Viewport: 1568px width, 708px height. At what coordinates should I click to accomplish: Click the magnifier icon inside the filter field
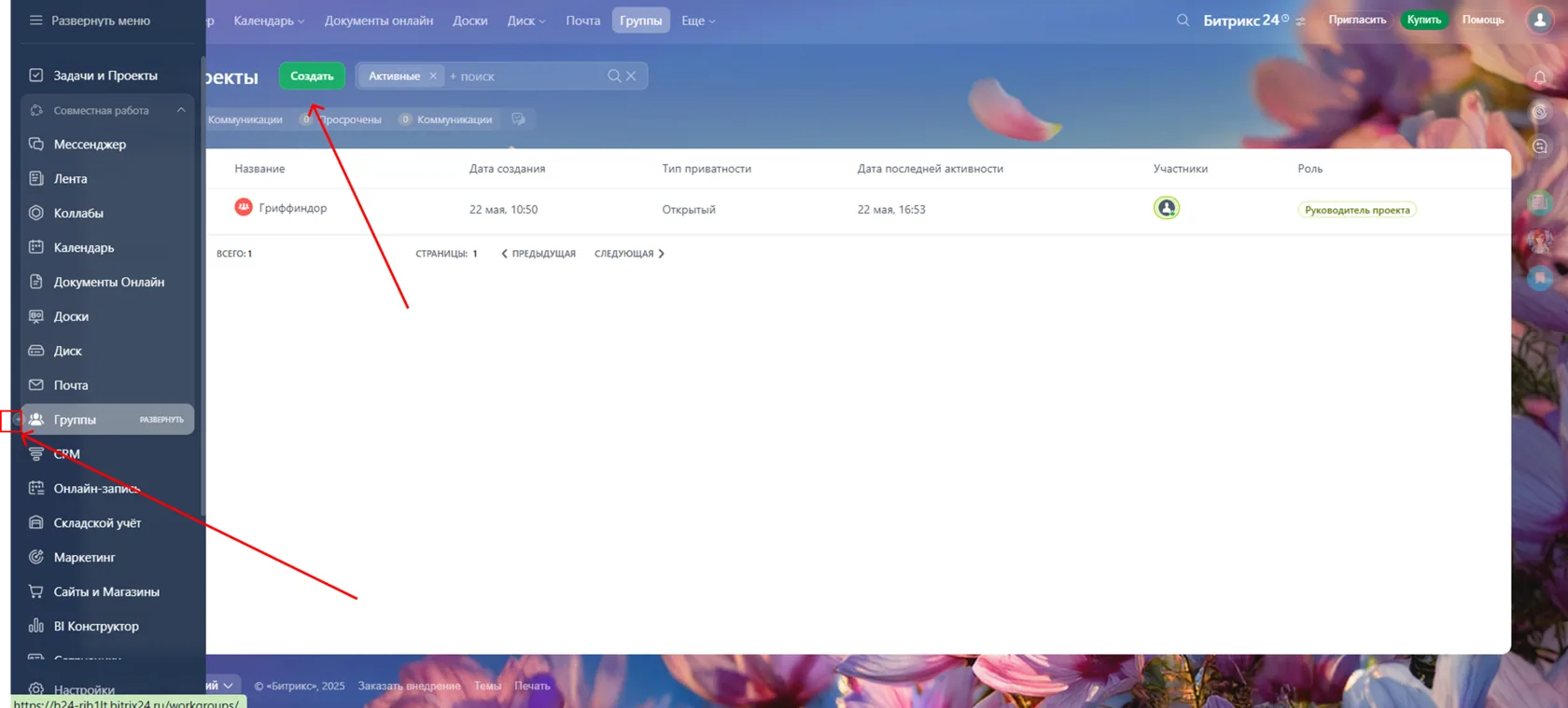(x=614, y=76)
